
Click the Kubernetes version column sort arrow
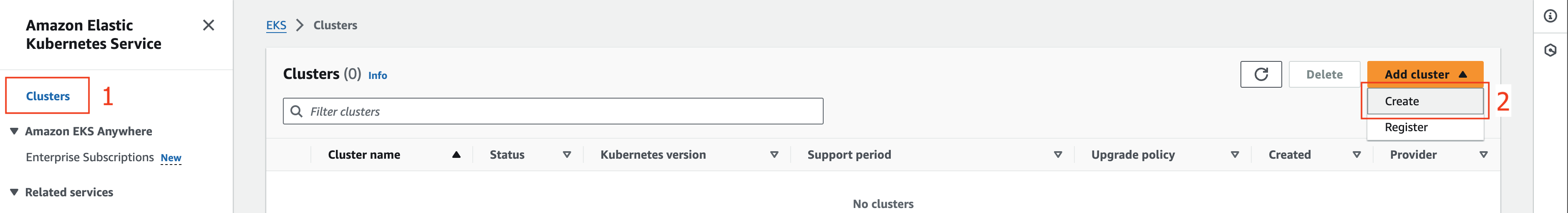coord(774,155)
